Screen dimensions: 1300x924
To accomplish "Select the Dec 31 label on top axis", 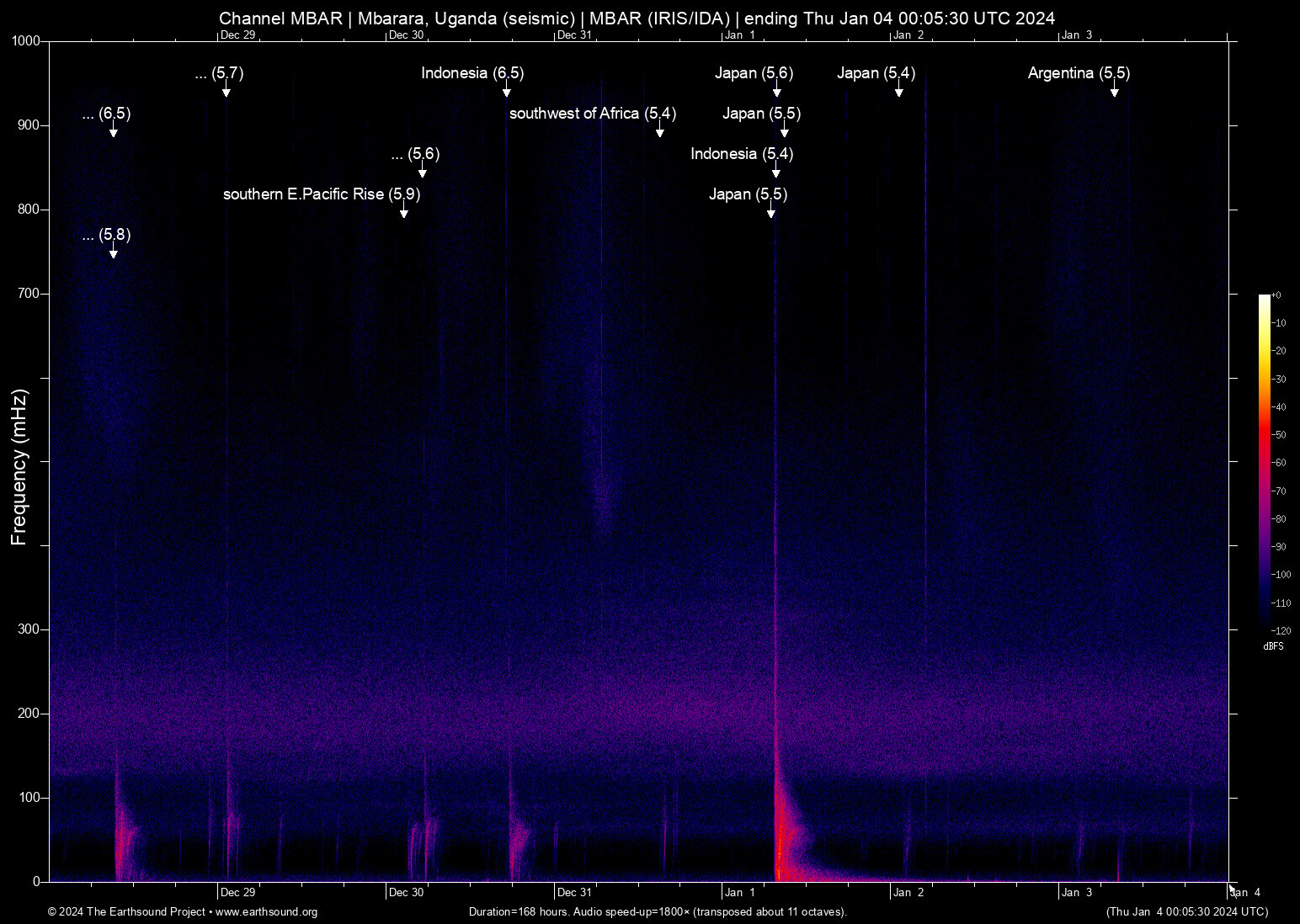I will pyautogui.click(x=574, y=35).
